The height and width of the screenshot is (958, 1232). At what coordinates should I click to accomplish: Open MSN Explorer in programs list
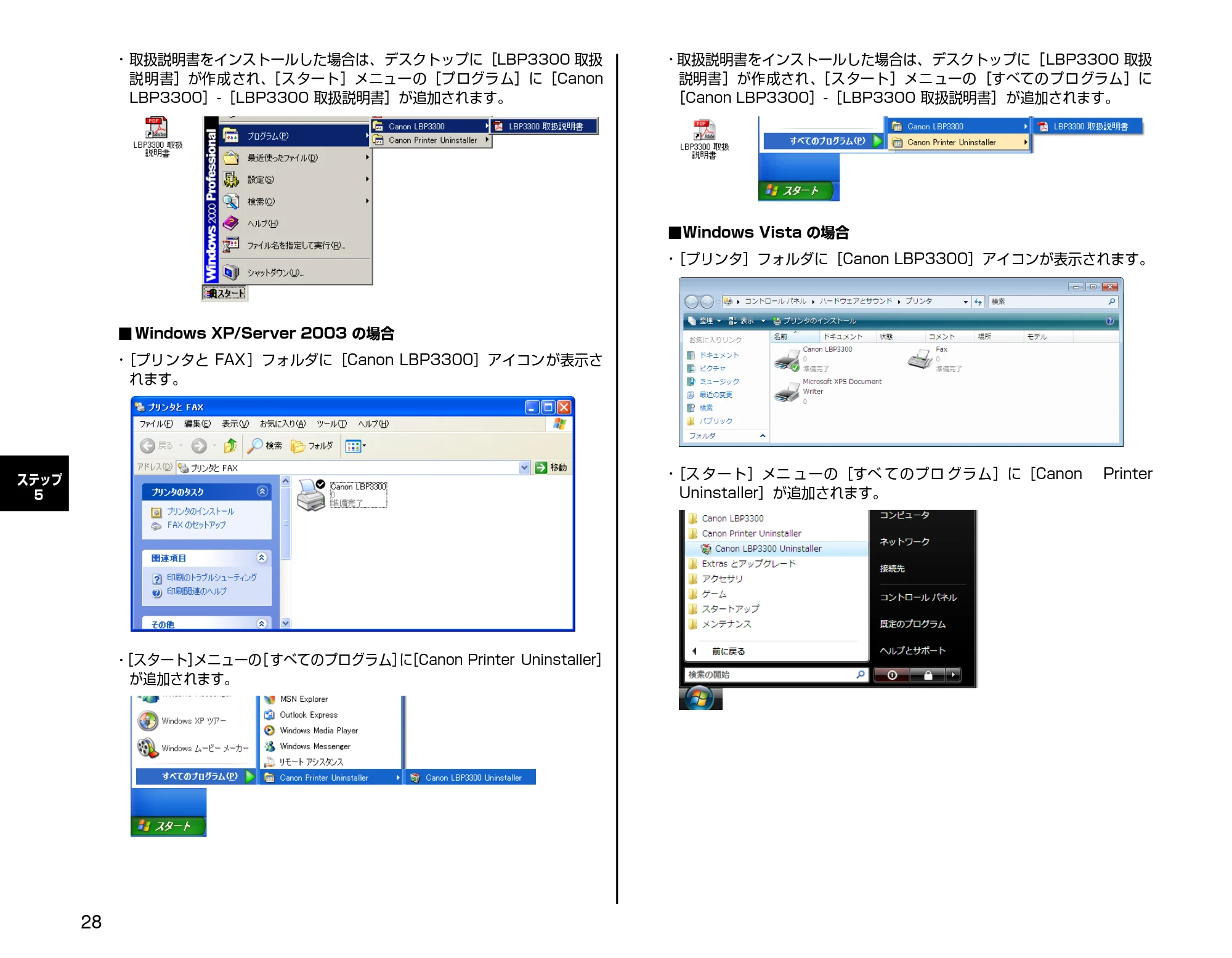(x=303, y=699)
